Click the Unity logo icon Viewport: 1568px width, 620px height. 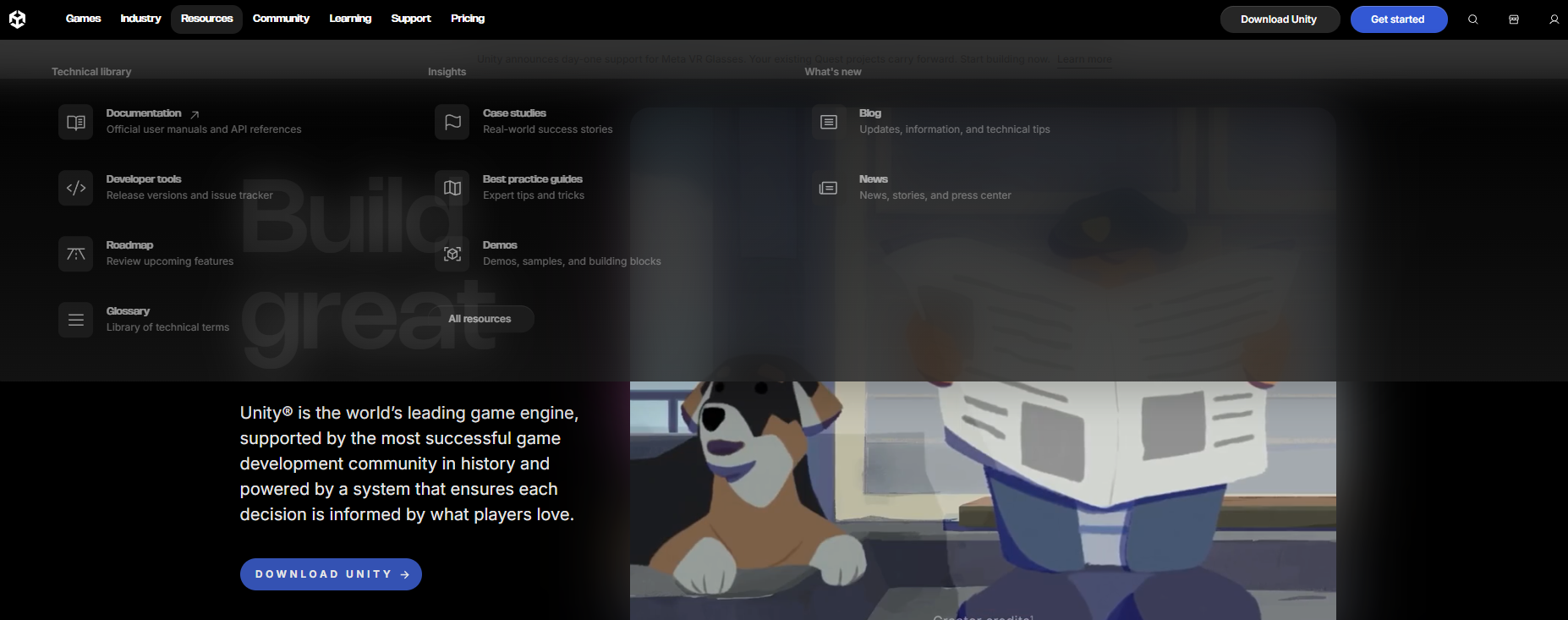pyautogui.click(x=17, y=19)
